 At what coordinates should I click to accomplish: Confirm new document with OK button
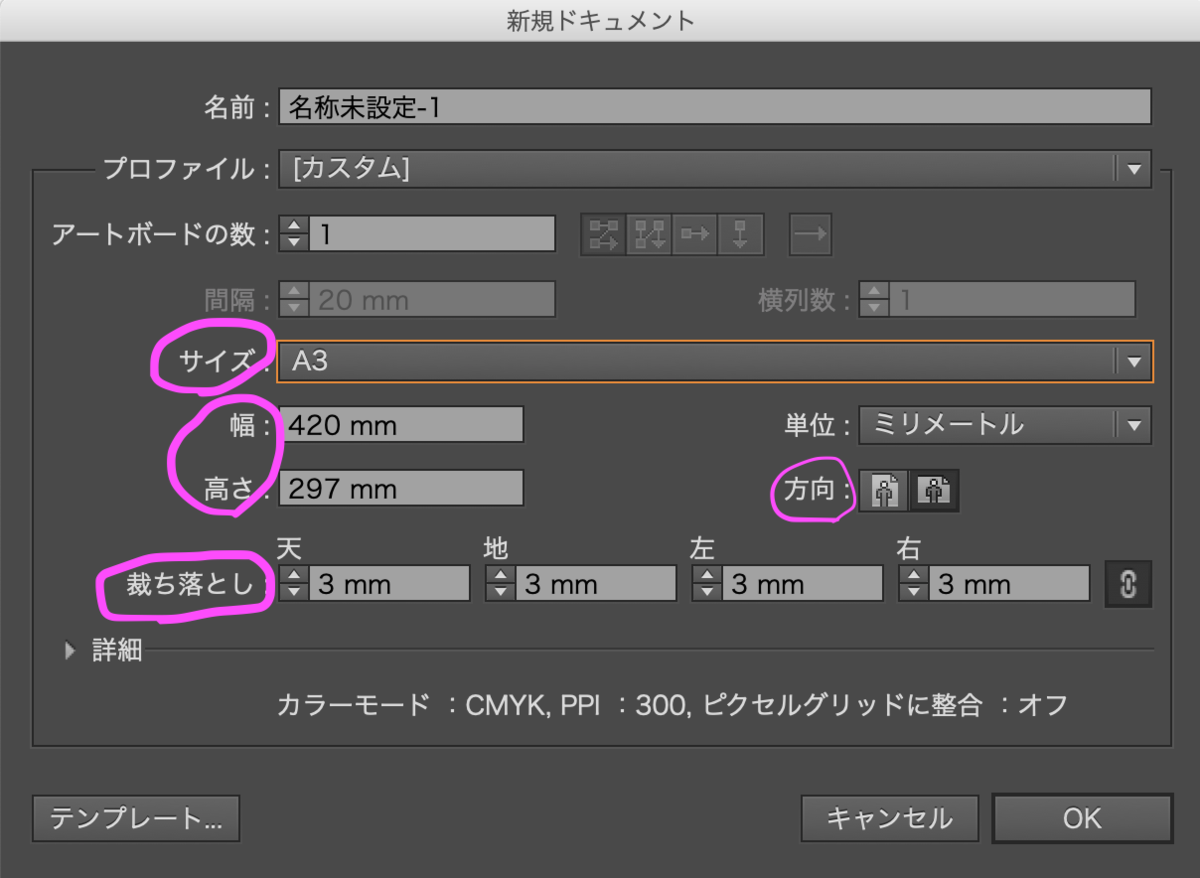click(x=1082, y=819)
